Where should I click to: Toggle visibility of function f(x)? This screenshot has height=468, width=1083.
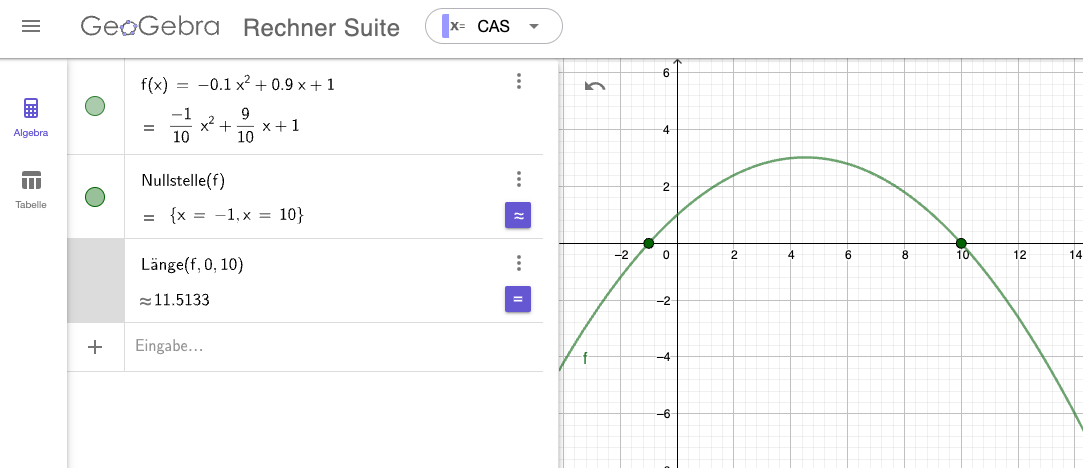point(95,106)
